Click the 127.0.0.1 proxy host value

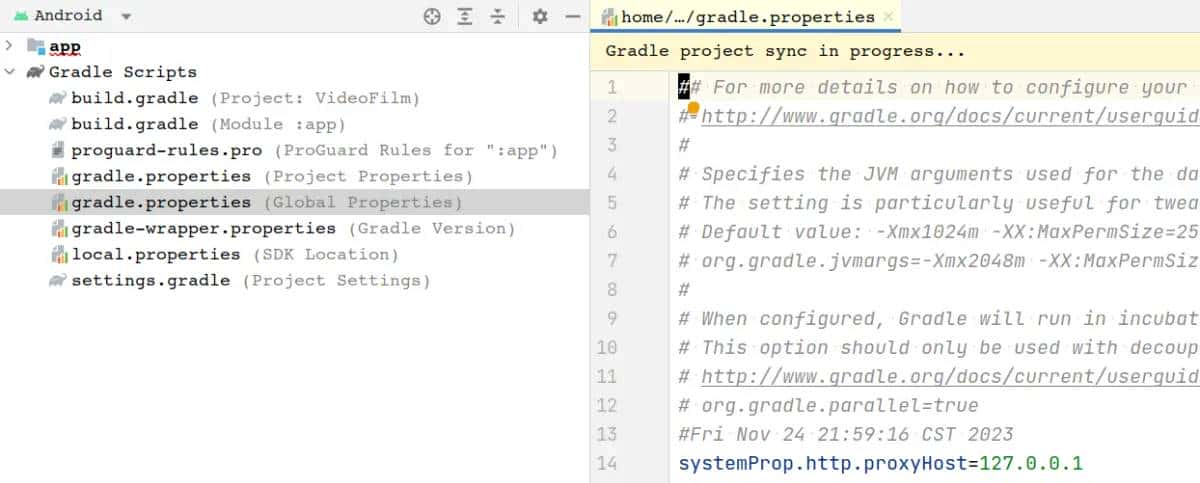coord(1031,464)
